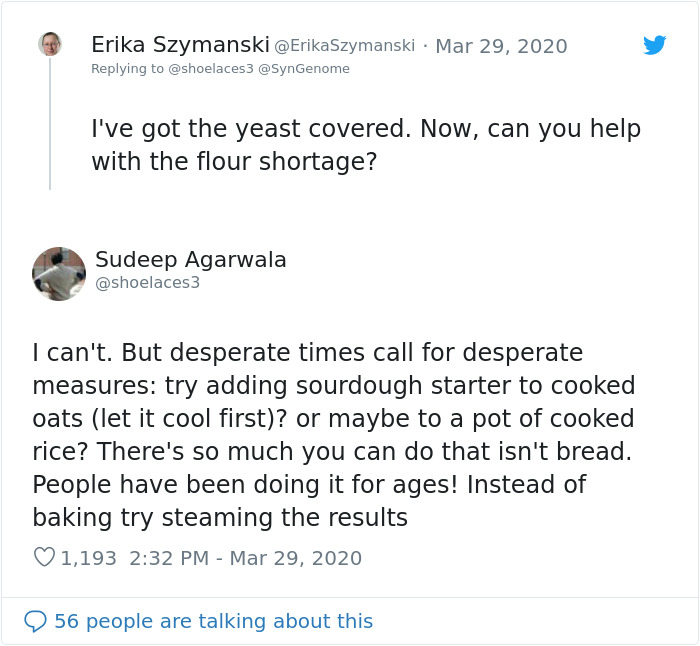Open "56 people are talking about this"

(213, 621)
